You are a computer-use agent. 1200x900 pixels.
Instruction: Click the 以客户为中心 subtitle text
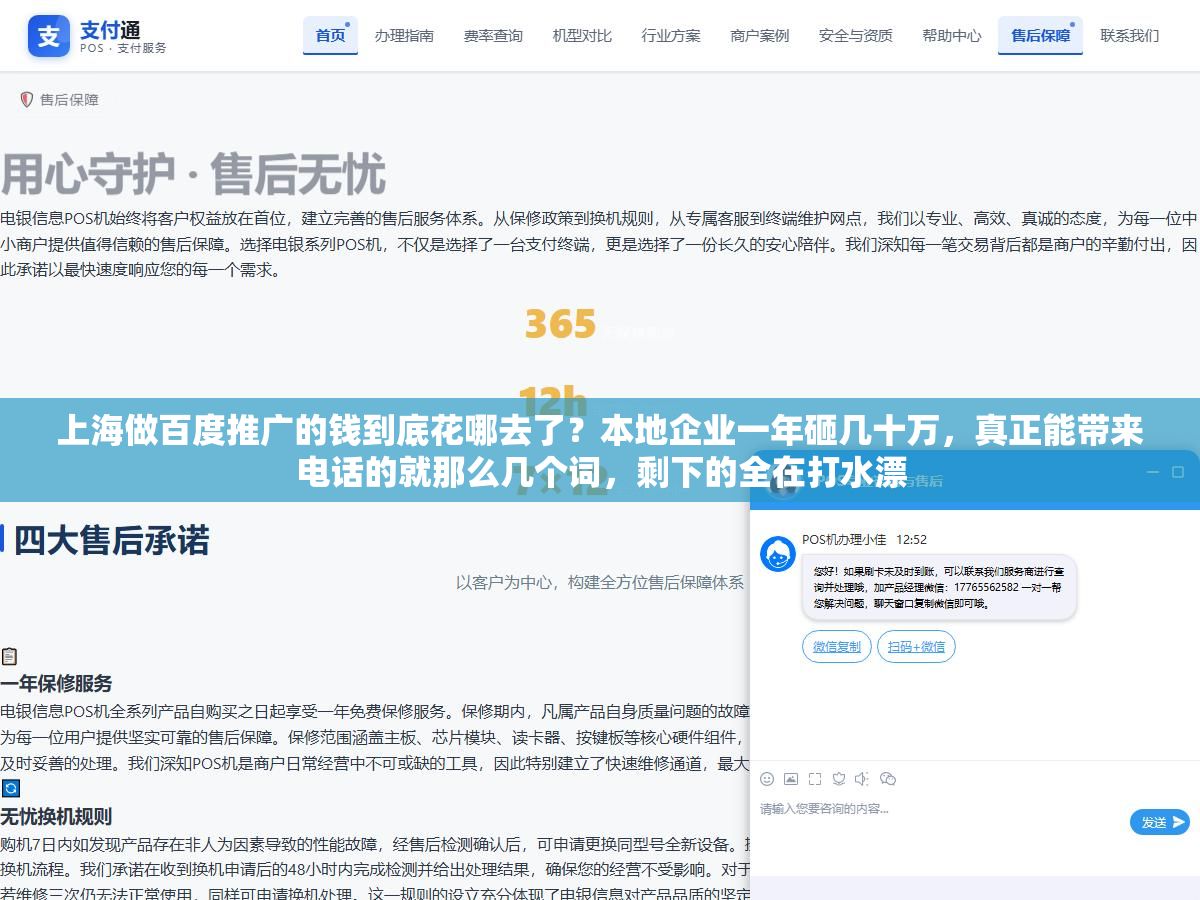600,582
